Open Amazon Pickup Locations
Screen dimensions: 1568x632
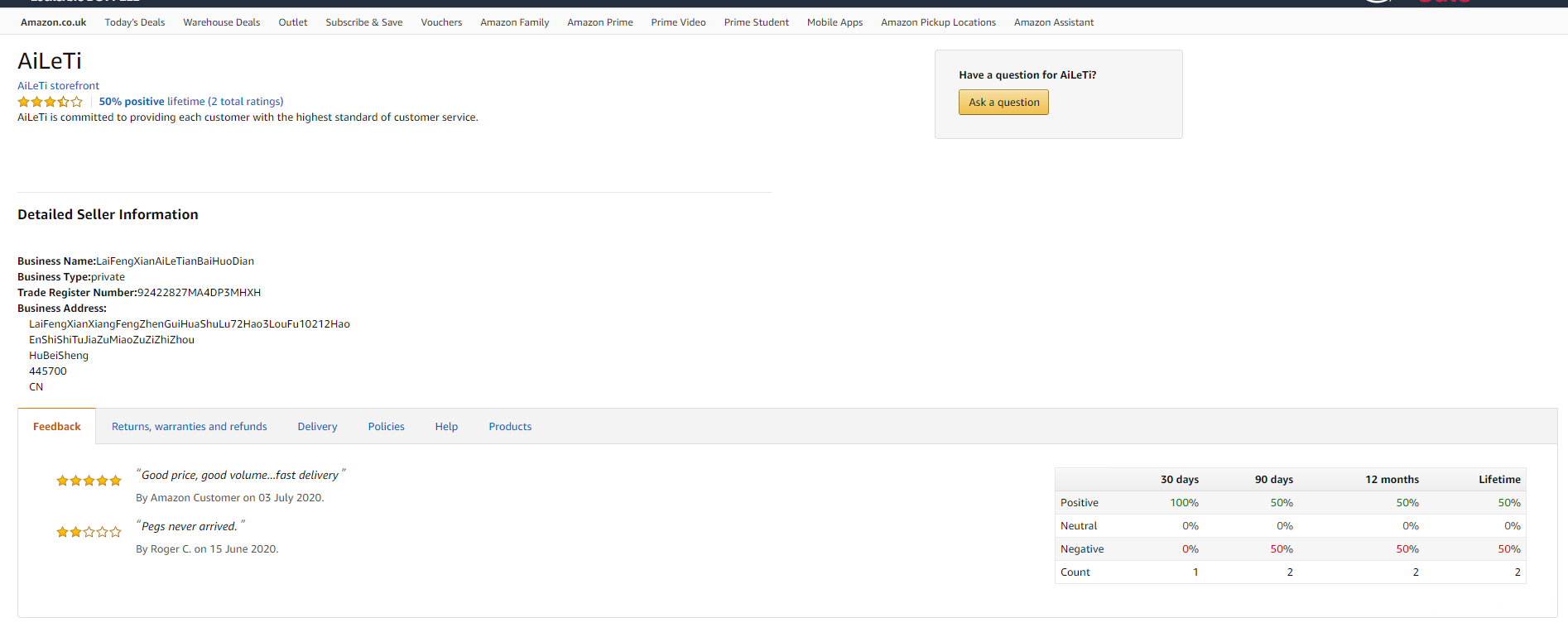pos(938,22)
